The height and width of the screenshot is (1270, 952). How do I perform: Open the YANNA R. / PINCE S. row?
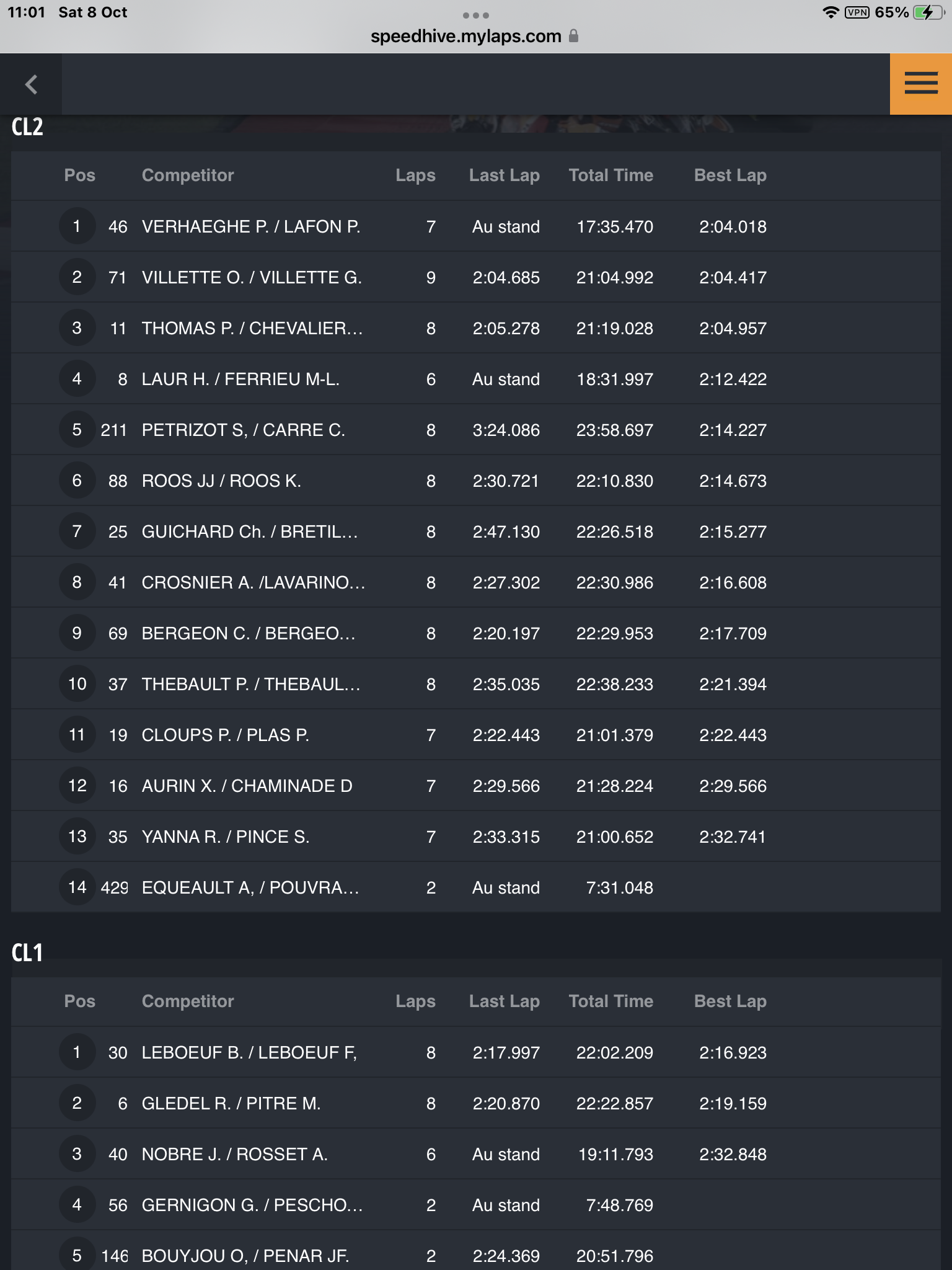[476, 837]
